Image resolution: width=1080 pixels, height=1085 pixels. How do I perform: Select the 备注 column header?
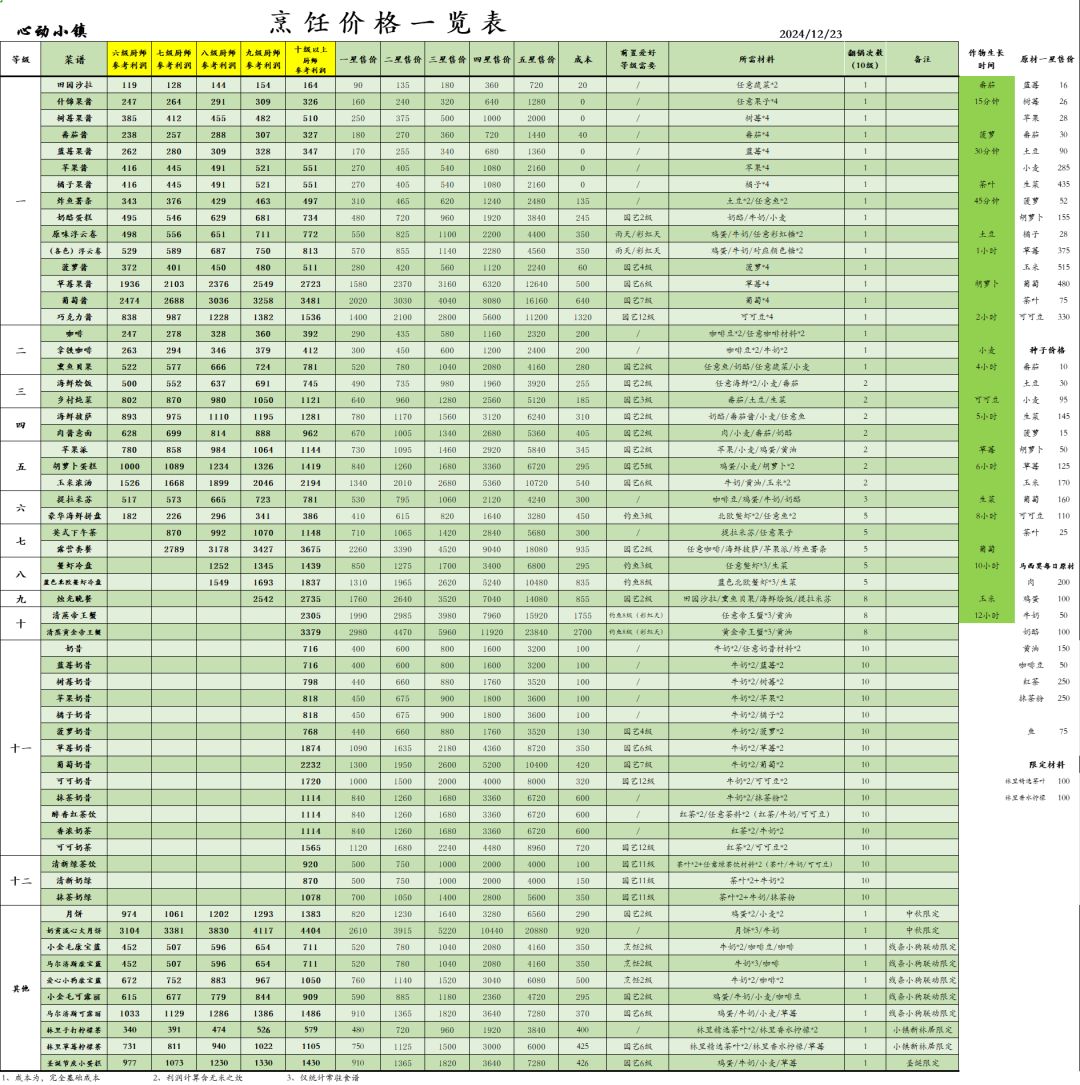[x=922, y=60]
